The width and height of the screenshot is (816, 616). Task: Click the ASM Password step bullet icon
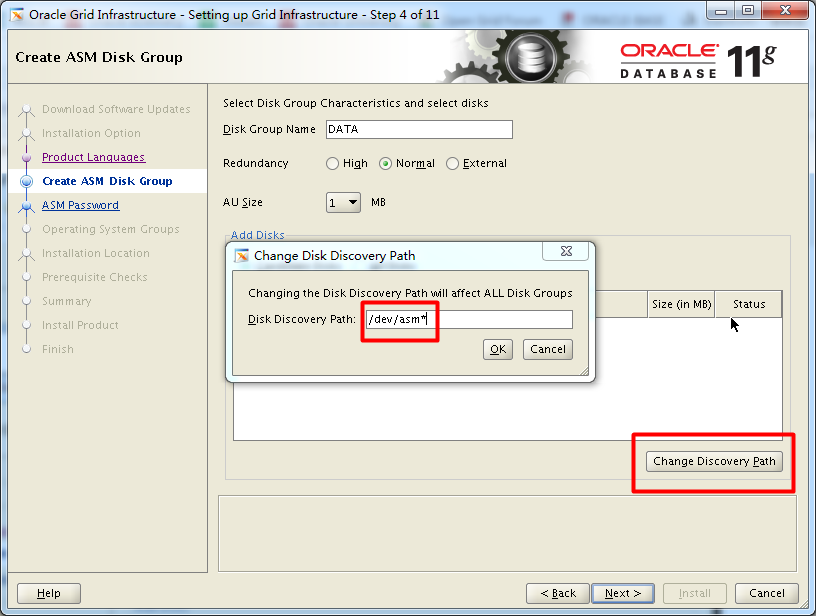[26, 206]
